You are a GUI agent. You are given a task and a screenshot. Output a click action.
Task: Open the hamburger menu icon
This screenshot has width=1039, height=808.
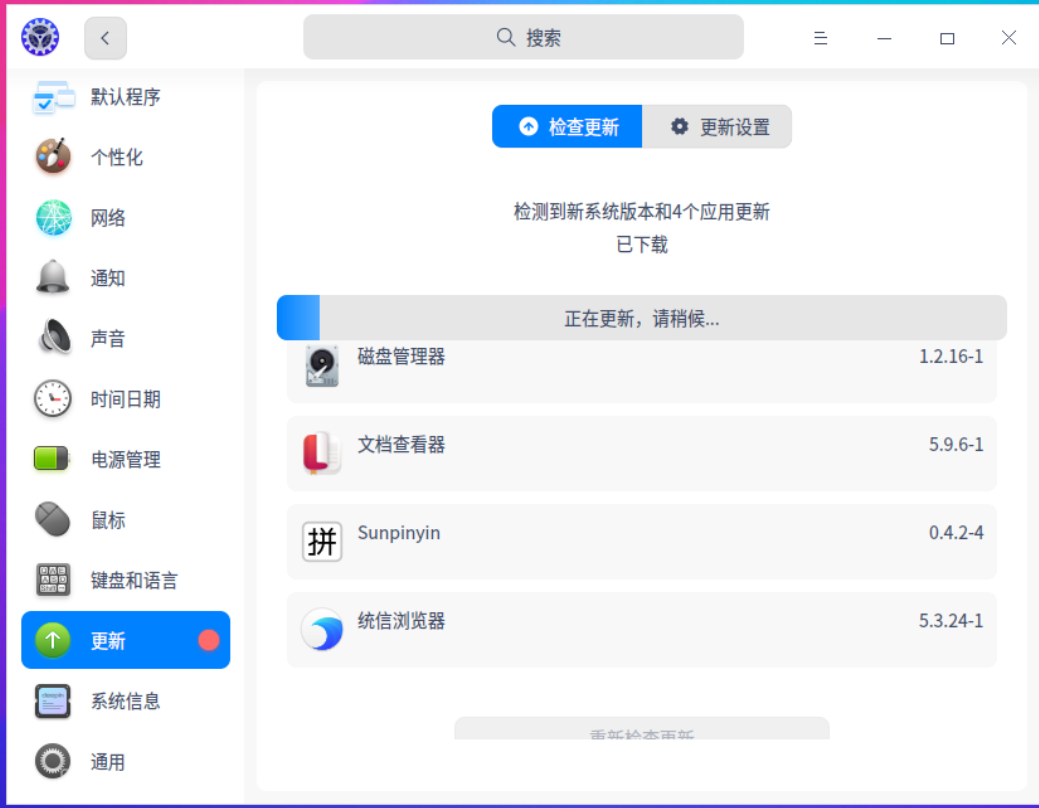(x=820, y=38)
